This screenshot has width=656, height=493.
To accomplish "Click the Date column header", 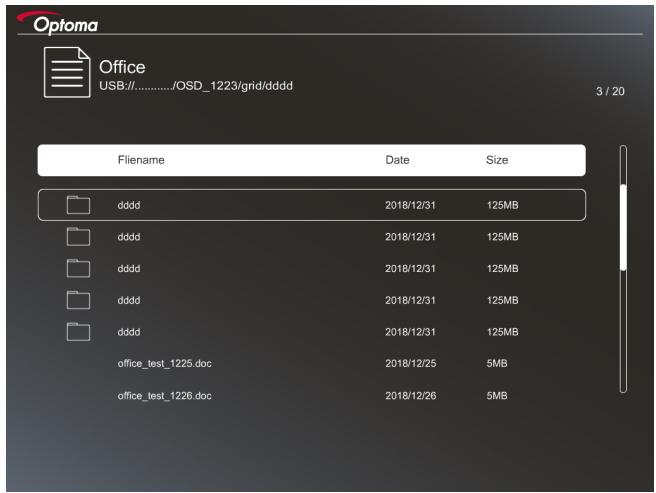I will 397,160.
